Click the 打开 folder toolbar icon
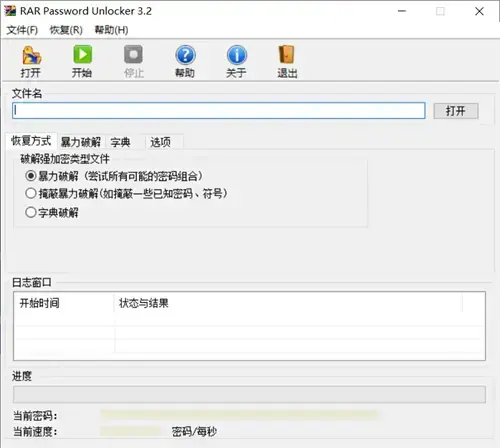Image resolution: width=500 pixels, height=448 pixels. click(x=32, y=55)
